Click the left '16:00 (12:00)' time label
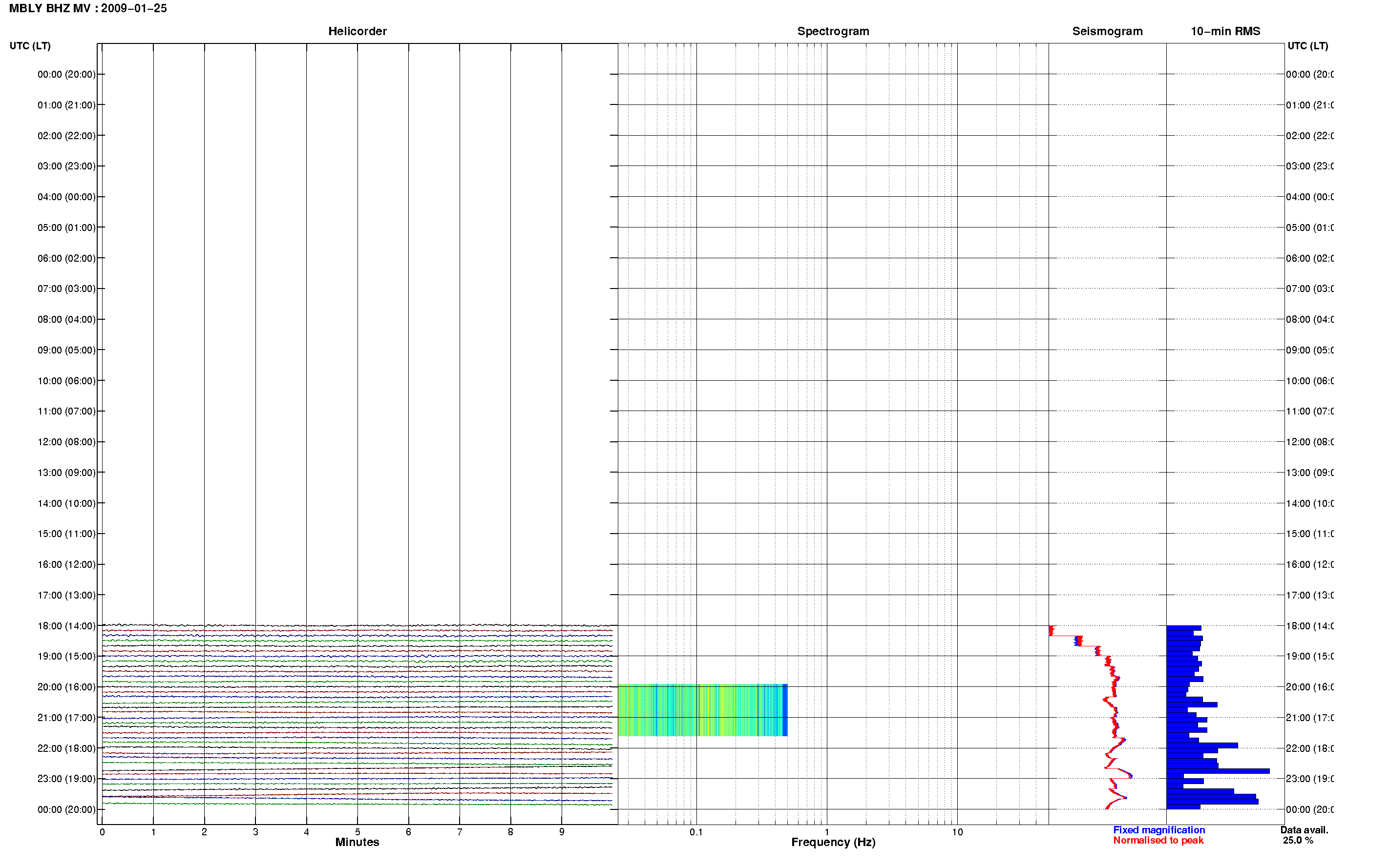Screen dimensions: 1389x868 [x=66, y=564]
